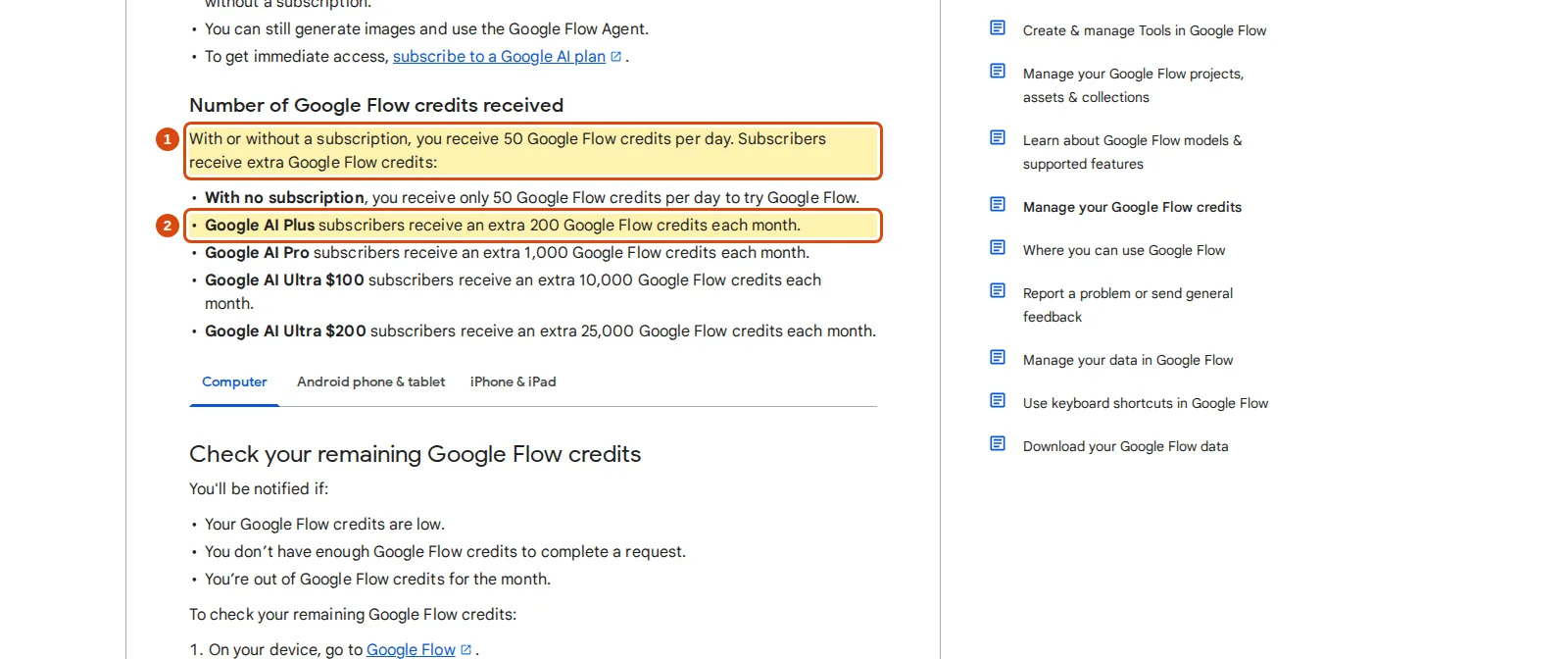
Task: Click the With no subscription bullet
Action: pyautogui.click(x=532, y=198)
